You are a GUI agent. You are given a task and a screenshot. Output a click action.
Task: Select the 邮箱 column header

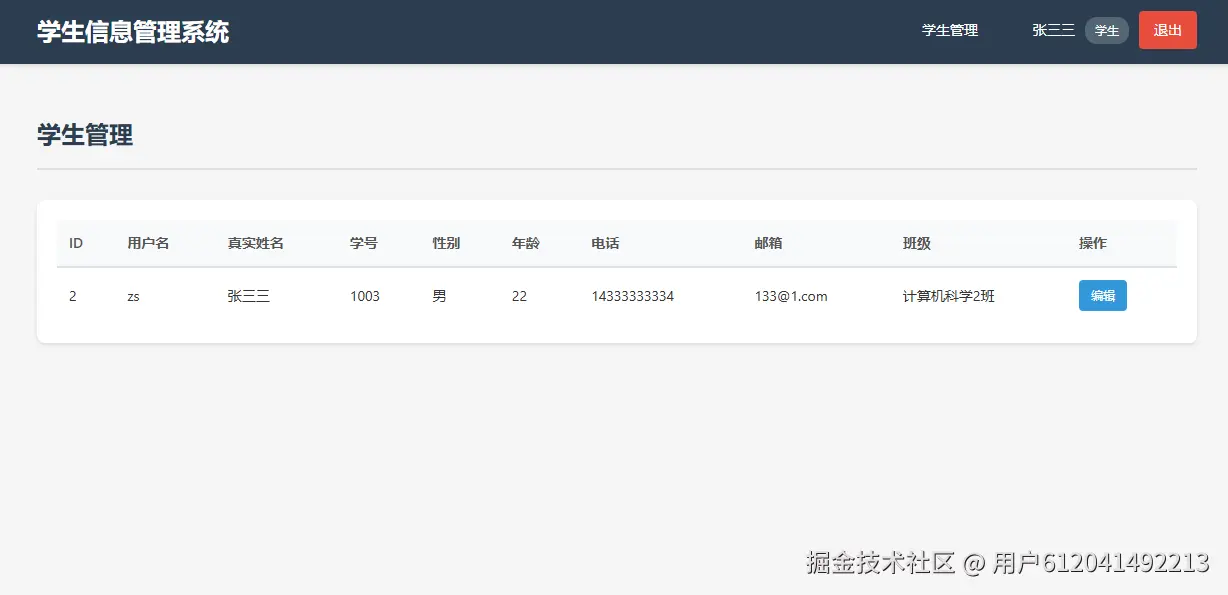(769, 242)
